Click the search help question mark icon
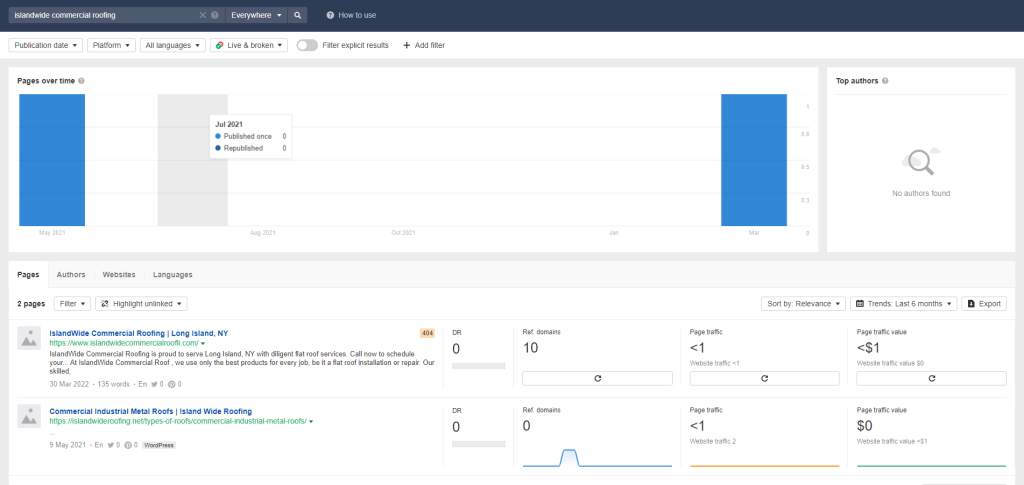1024x485 pixels. click(215, 15)
